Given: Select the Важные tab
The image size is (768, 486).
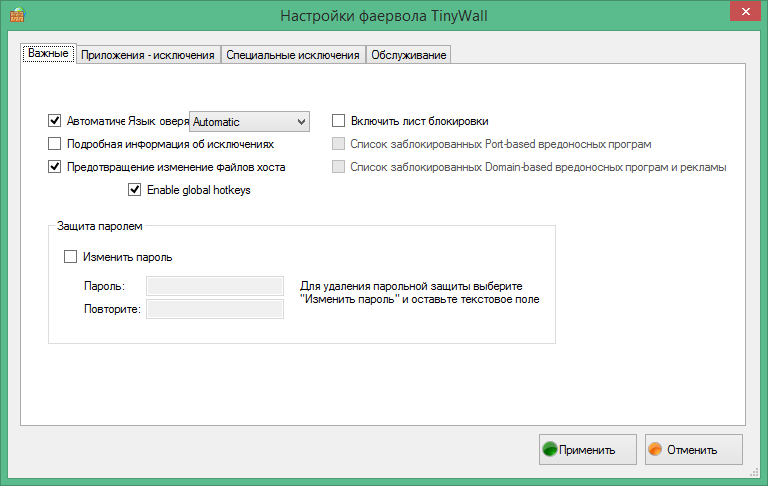Looking at the screenshot, I should 48,53.
